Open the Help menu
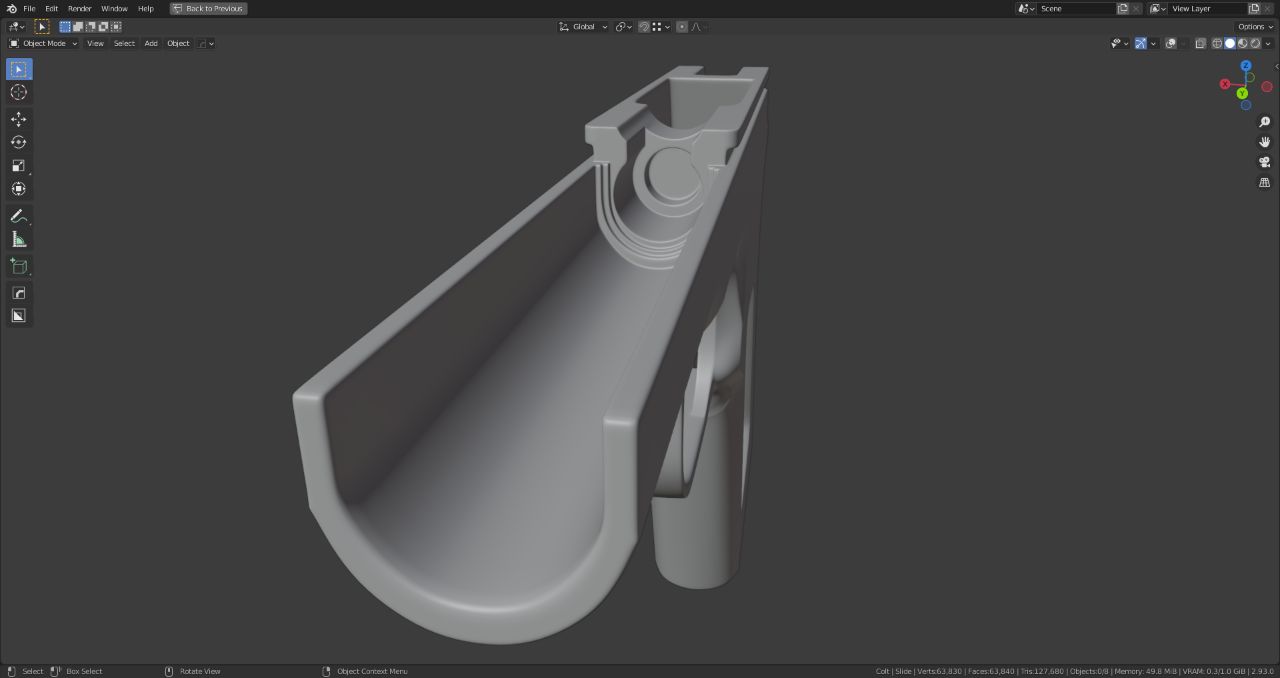The image size is (1280, 678). [146, 8]
